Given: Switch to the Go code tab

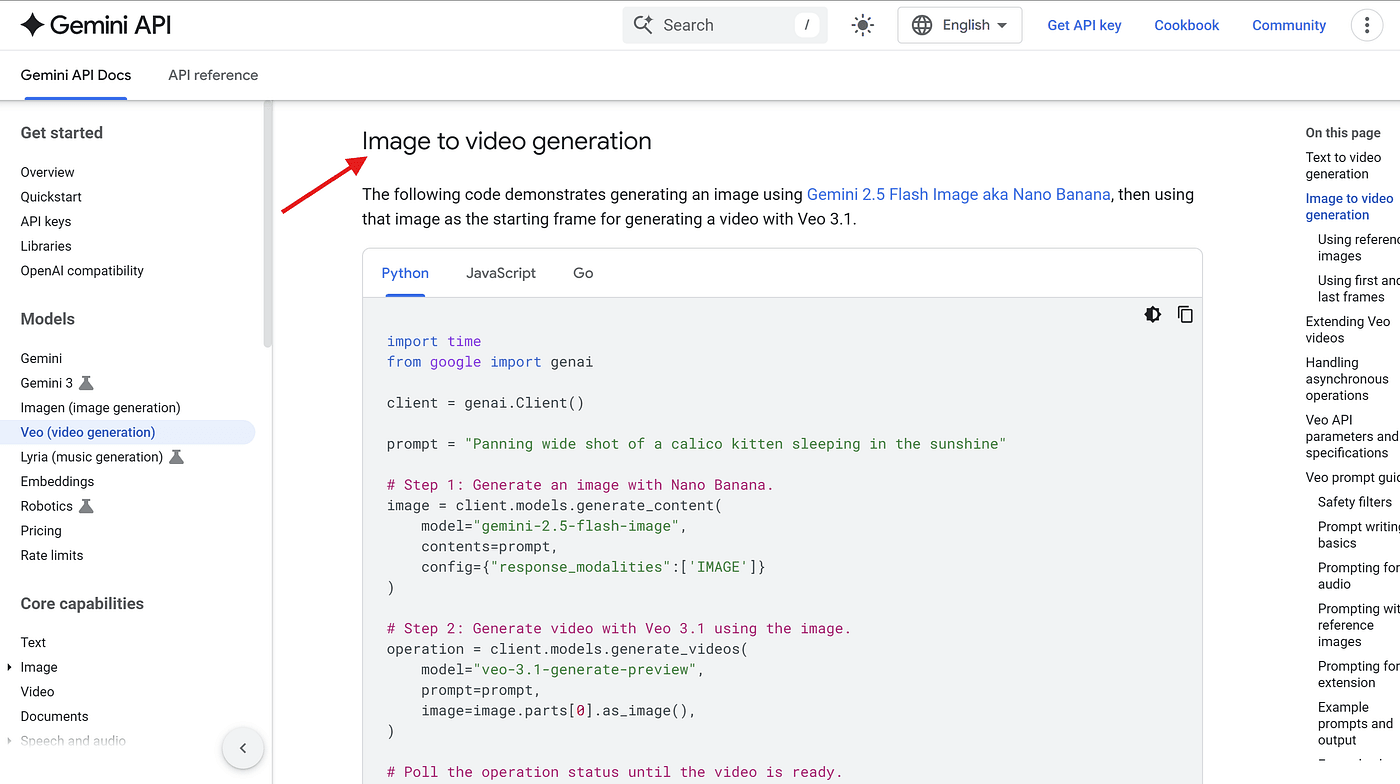Looking at the screenshot, I should click(583, 273).
